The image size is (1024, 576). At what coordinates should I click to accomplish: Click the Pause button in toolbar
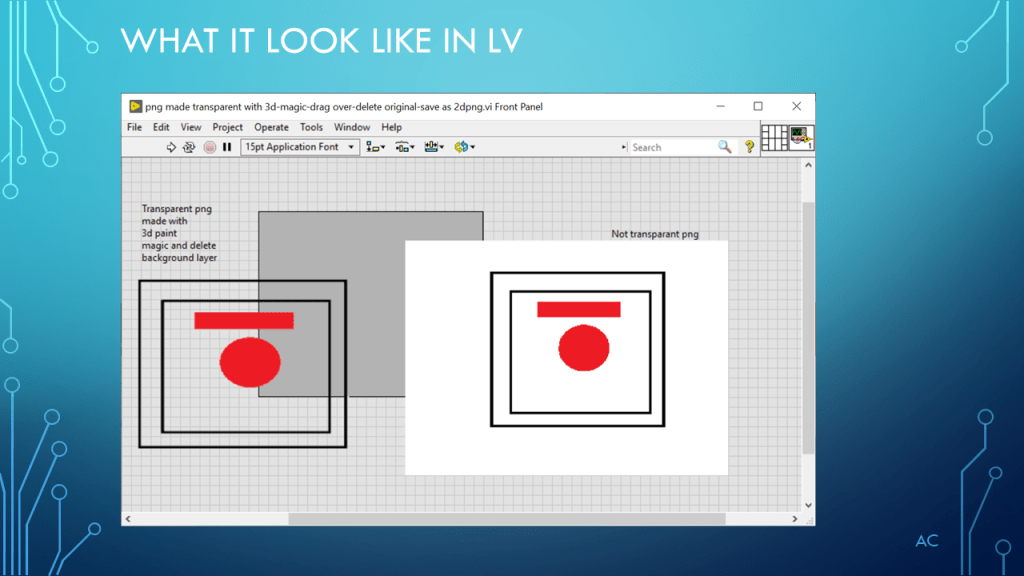click(x=227, y=147)
